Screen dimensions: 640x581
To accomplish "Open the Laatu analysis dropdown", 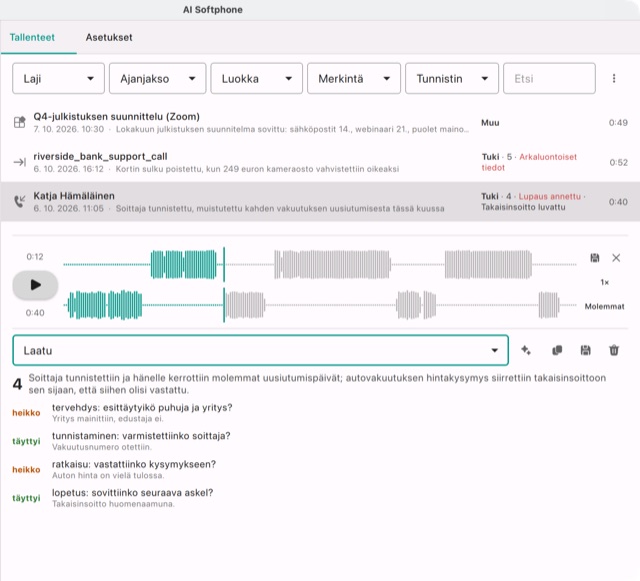I will point(260,350).
